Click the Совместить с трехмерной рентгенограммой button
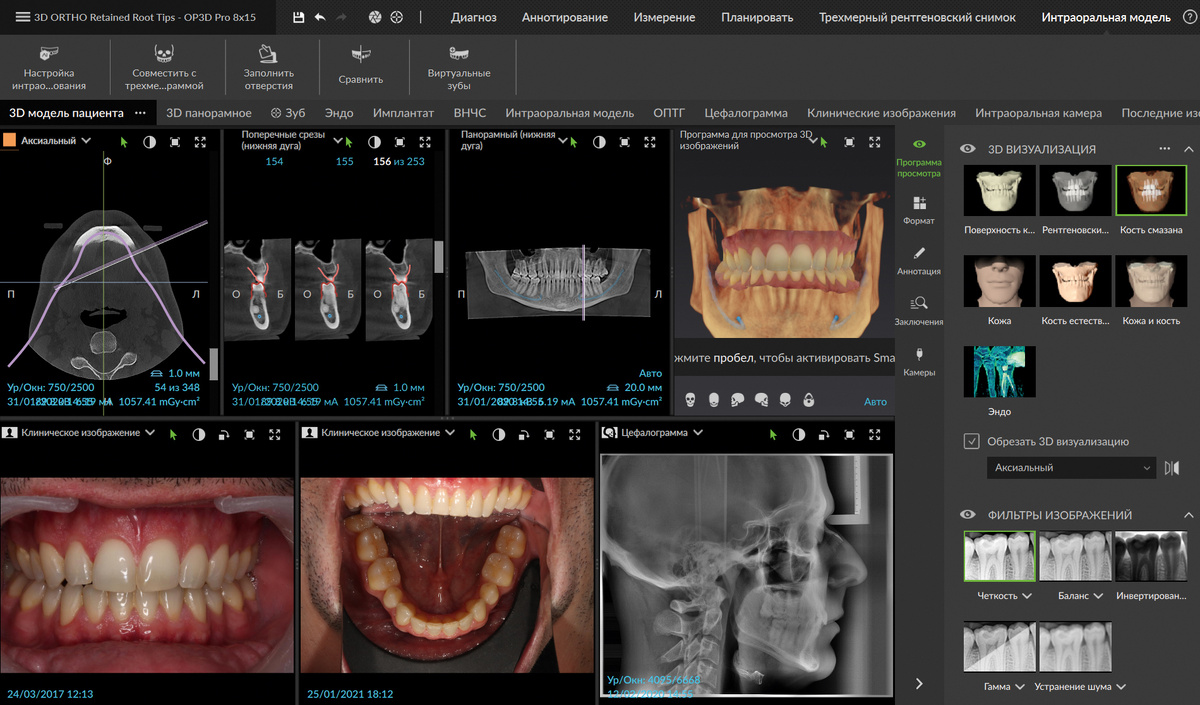The height and width of the screenshot is (705, 1200). click(x=164, y=67)
